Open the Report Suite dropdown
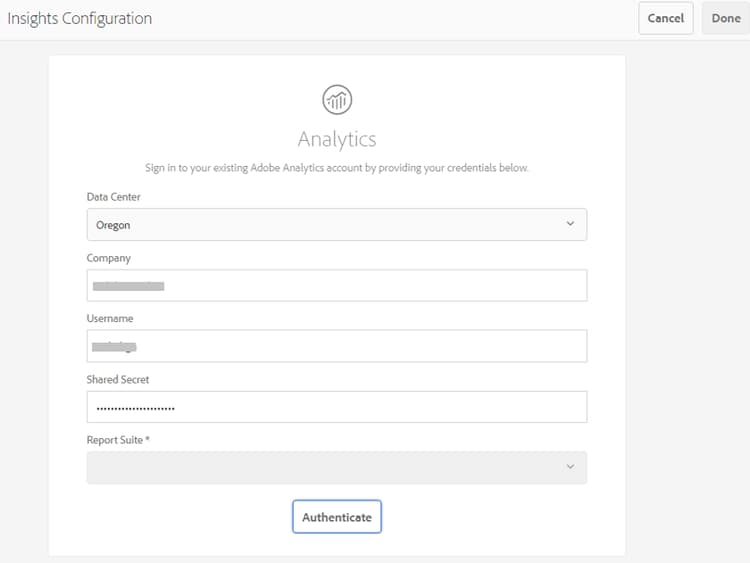 tap(337, 467)
